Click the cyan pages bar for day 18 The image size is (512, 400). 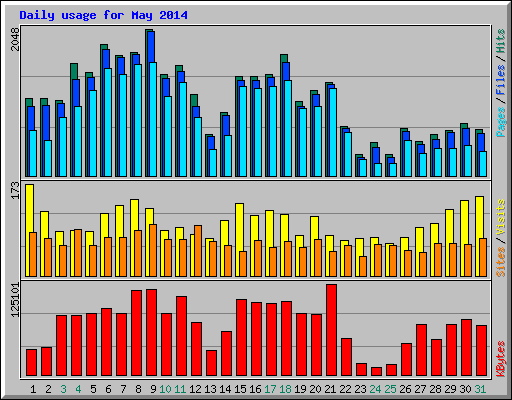pos(288,128)
